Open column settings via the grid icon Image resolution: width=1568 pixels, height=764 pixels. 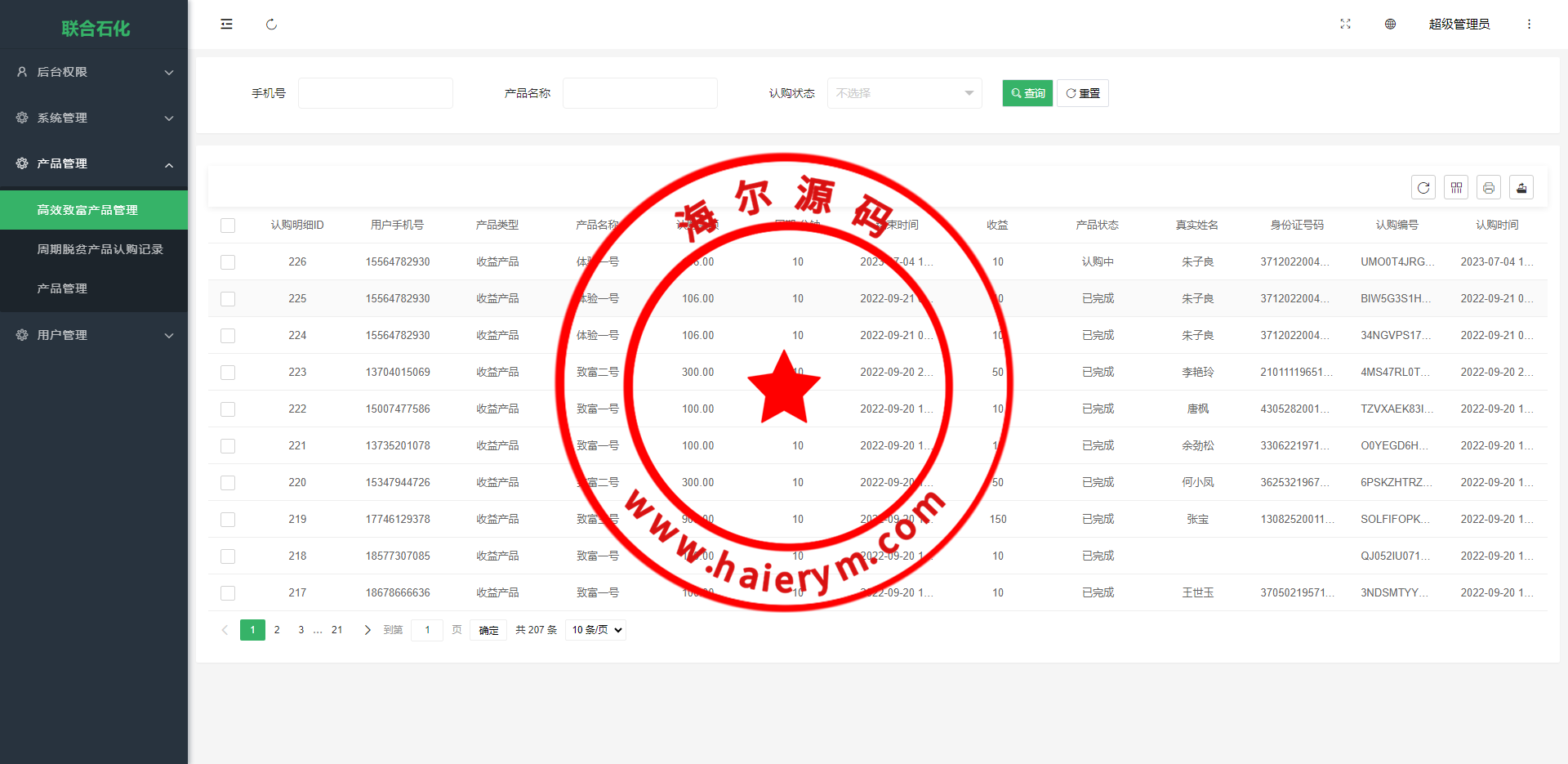pos(1456,187)
